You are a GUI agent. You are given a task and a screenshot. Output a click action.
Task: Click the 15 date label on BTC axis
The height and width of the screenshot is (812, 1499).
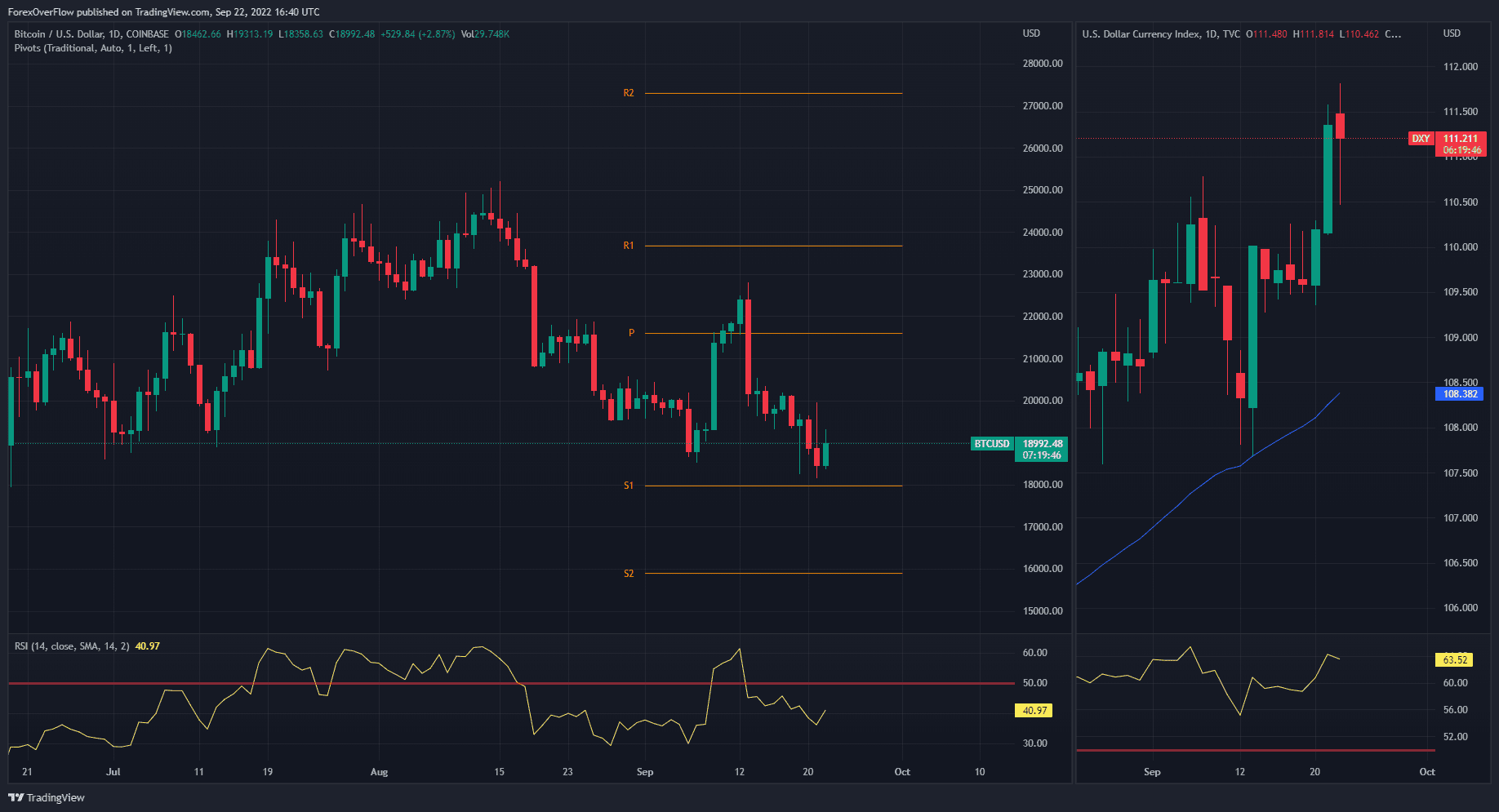[x=500, y=772]
